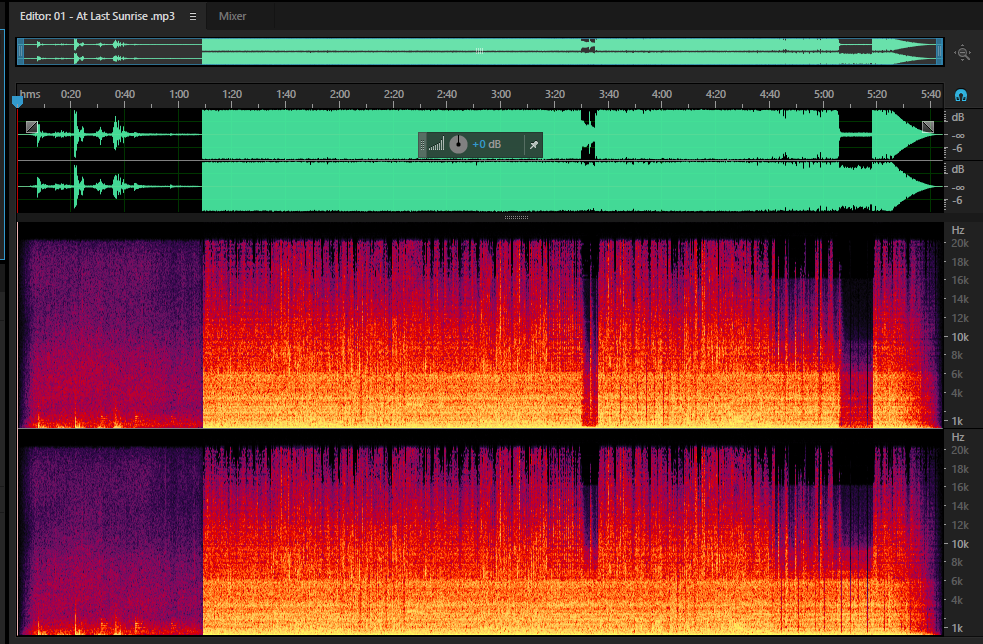The width and height of the screenshot is (983, 644).
Task: Click the 3:00 mark on the time ruler
Action: [501, 94]
